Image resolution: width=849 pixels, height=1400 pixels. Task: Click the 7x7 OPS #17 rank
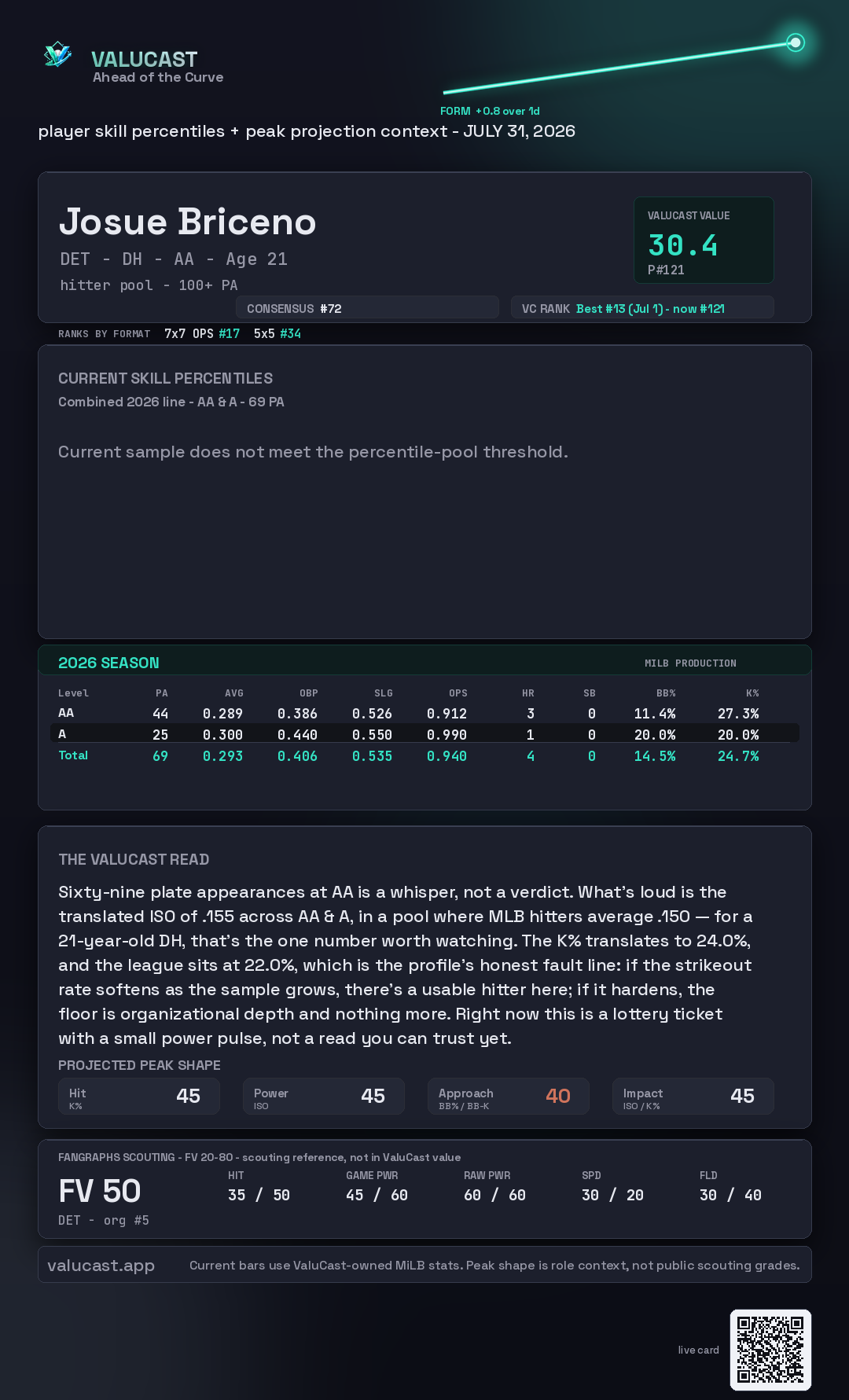coord(202,333)
